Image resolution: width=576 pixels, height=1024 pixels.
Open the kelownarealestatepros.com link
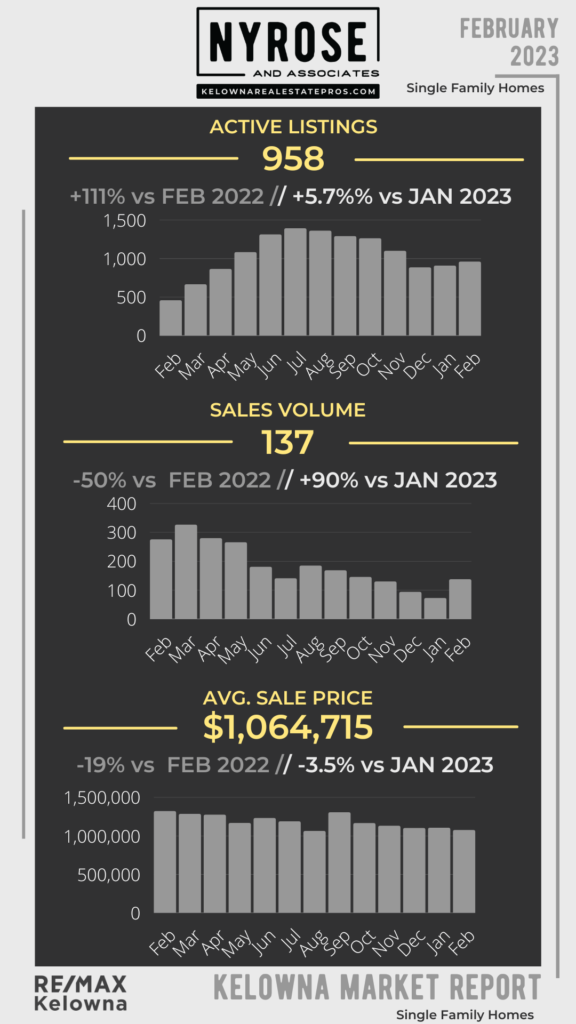[288, 91]
